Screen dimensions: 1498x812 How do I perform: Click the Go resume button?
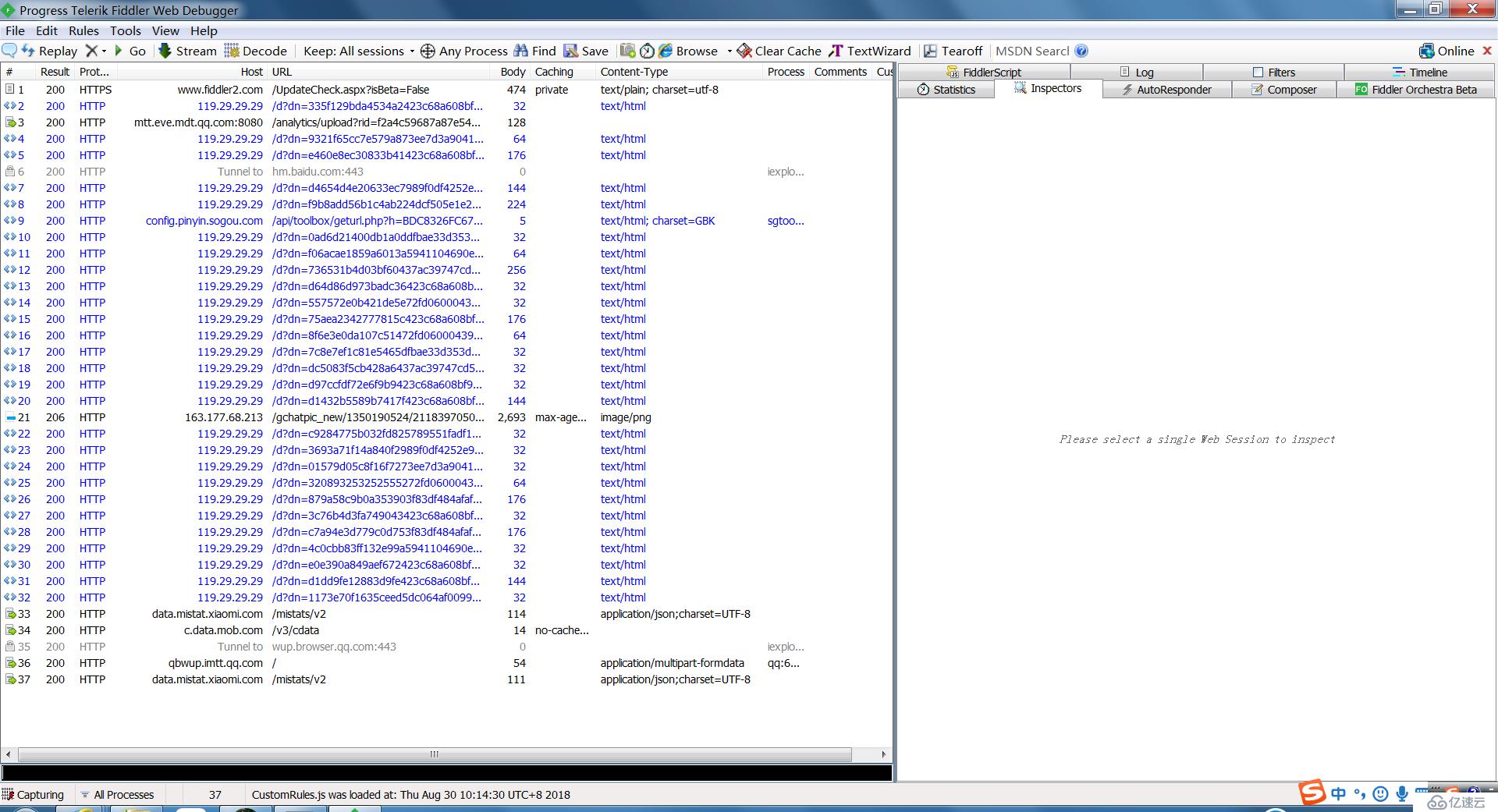coord(130,51)
